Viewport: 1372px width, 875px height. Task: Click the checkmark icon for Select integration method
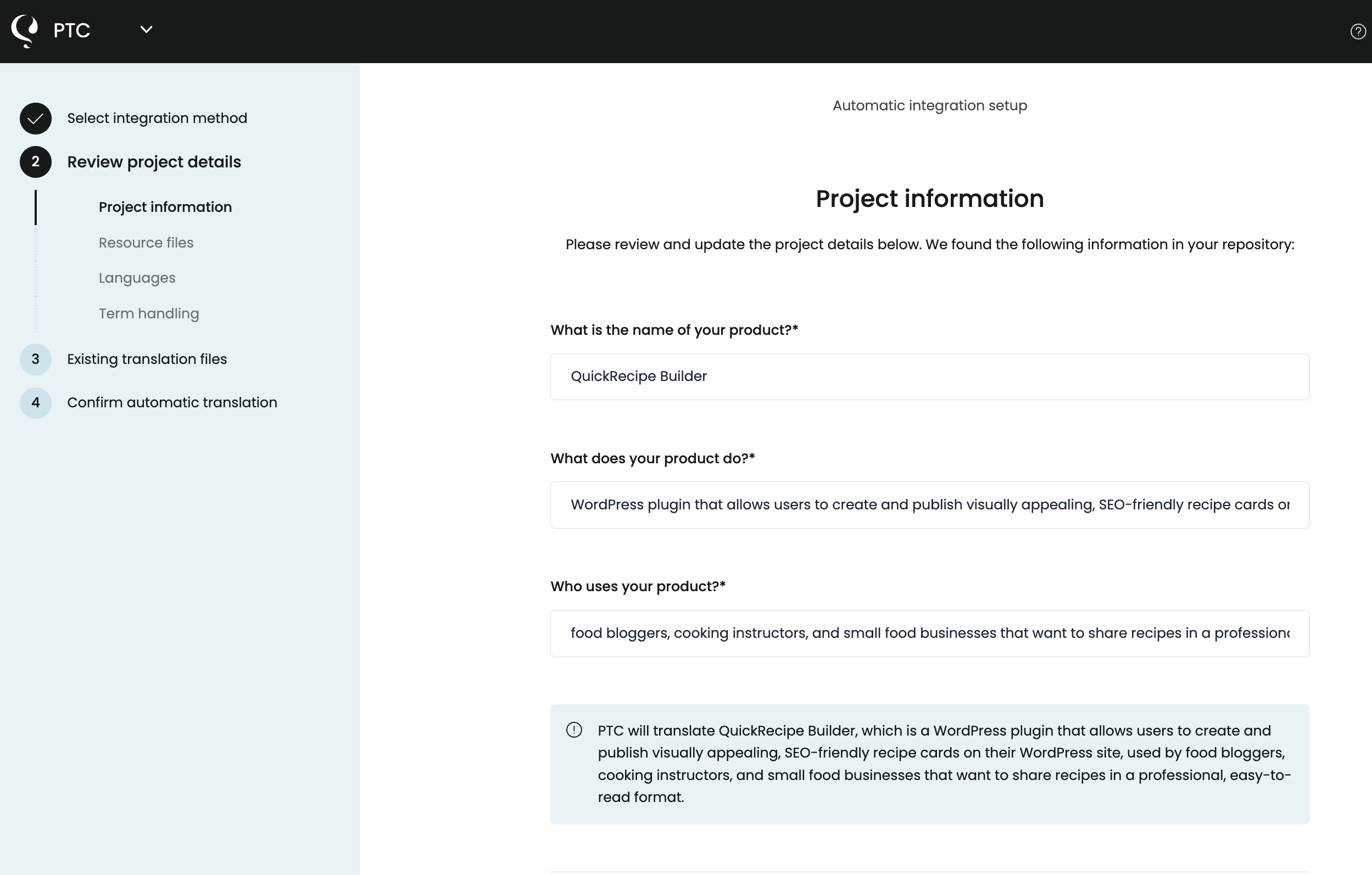pyautogui.click(x=35, y=119)
